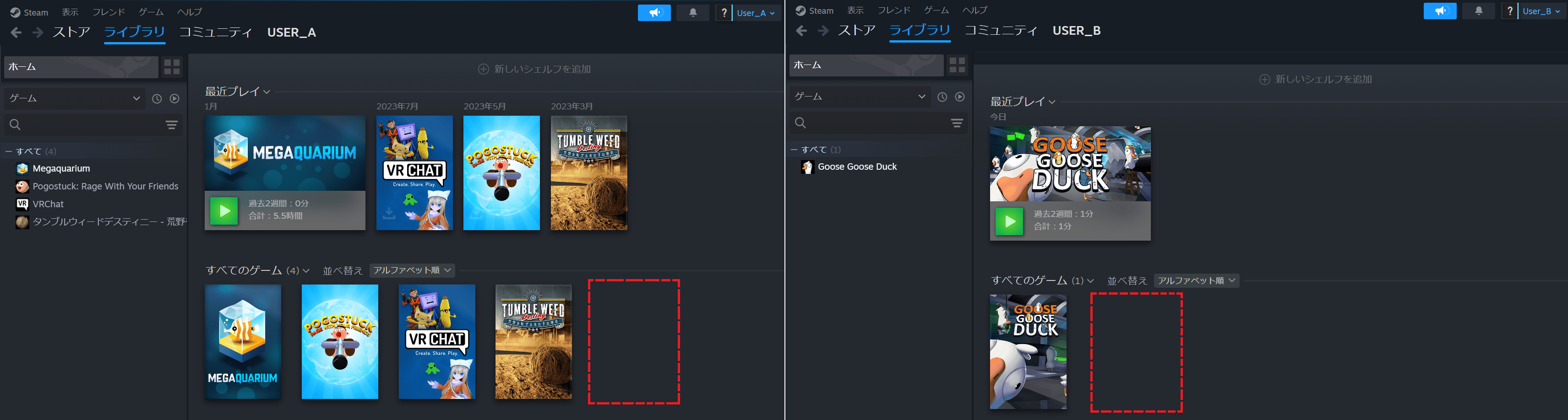Viewport: 1568px width, 420px height.
Task: Click 新しいシェルフを追加 in USER_A window
Action: coord(534,69)
